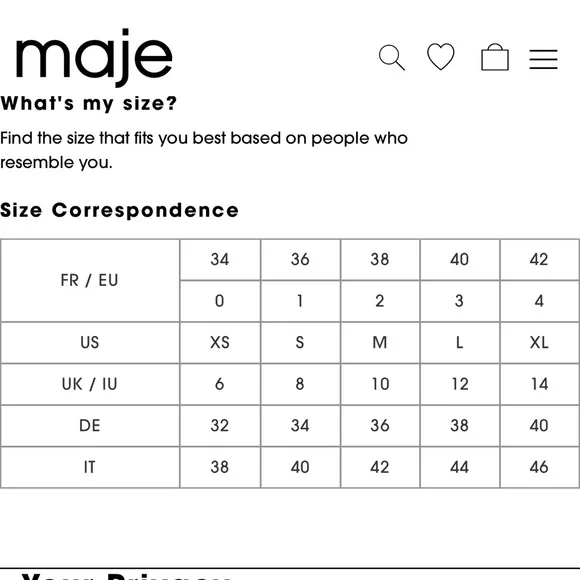
Task: Select the FR / EU row label
Action: click(90, 280)
